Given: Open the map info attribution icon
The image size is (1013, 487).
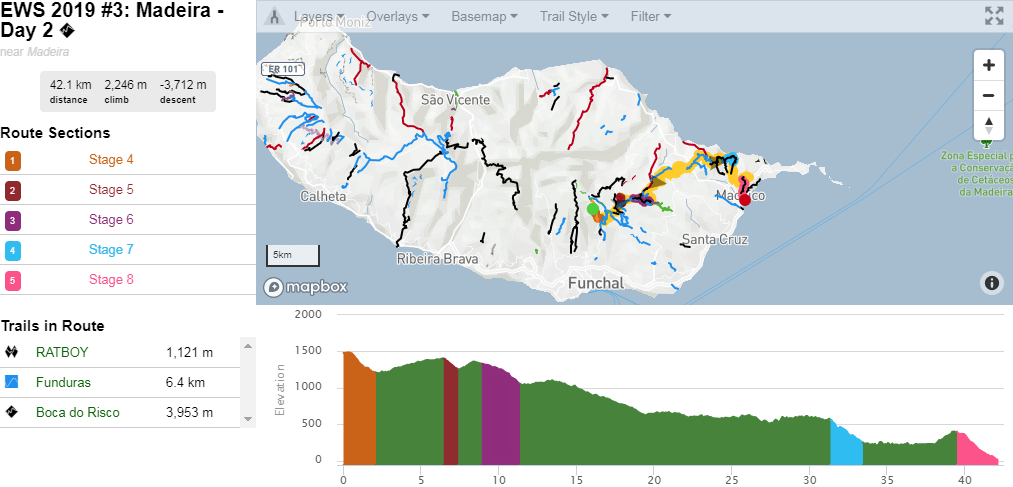Looking at the screenshot, I should (x=991, y=283).
